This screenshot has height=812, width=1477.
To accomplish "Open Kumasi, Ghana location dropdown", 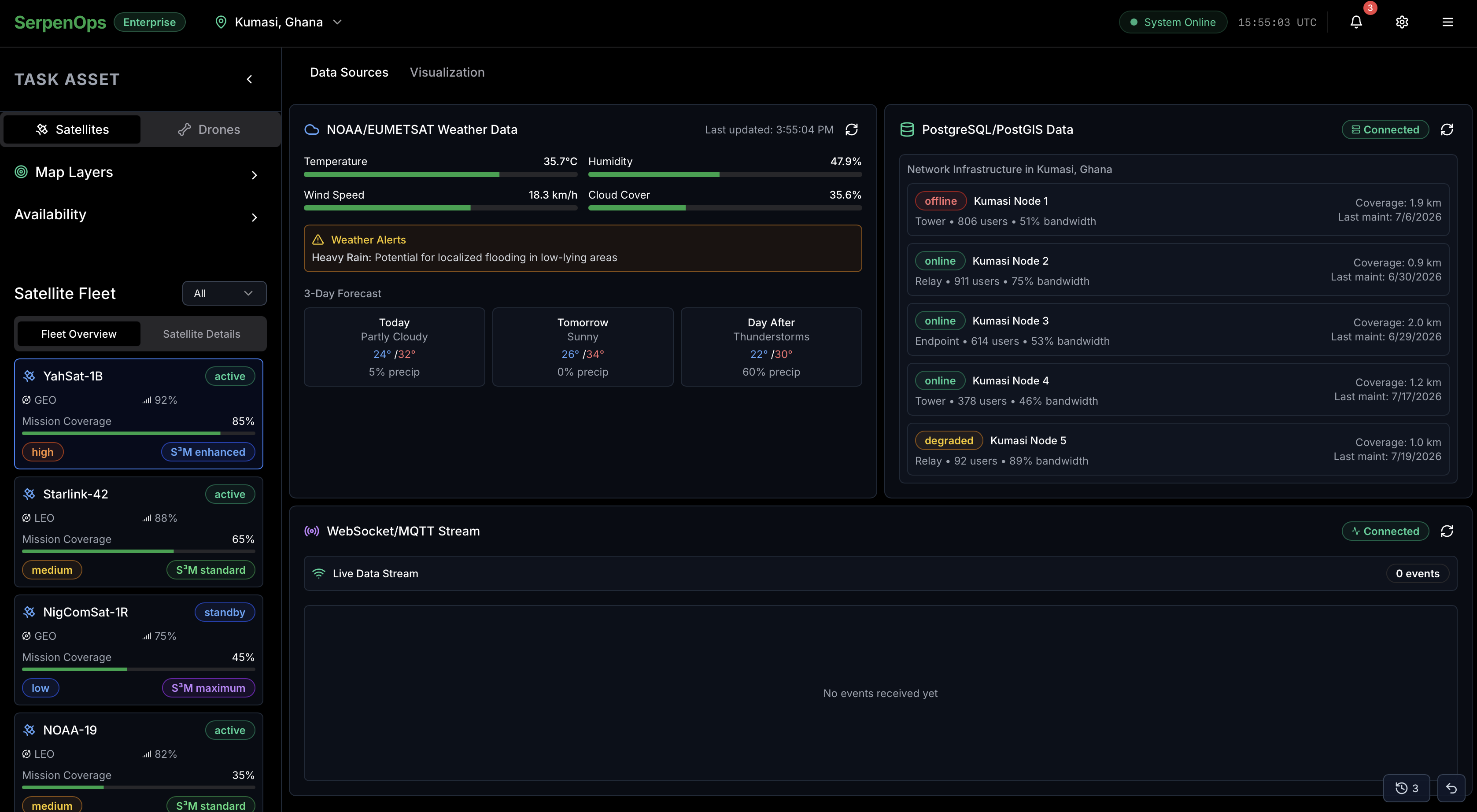I will (x=279, y=22).
